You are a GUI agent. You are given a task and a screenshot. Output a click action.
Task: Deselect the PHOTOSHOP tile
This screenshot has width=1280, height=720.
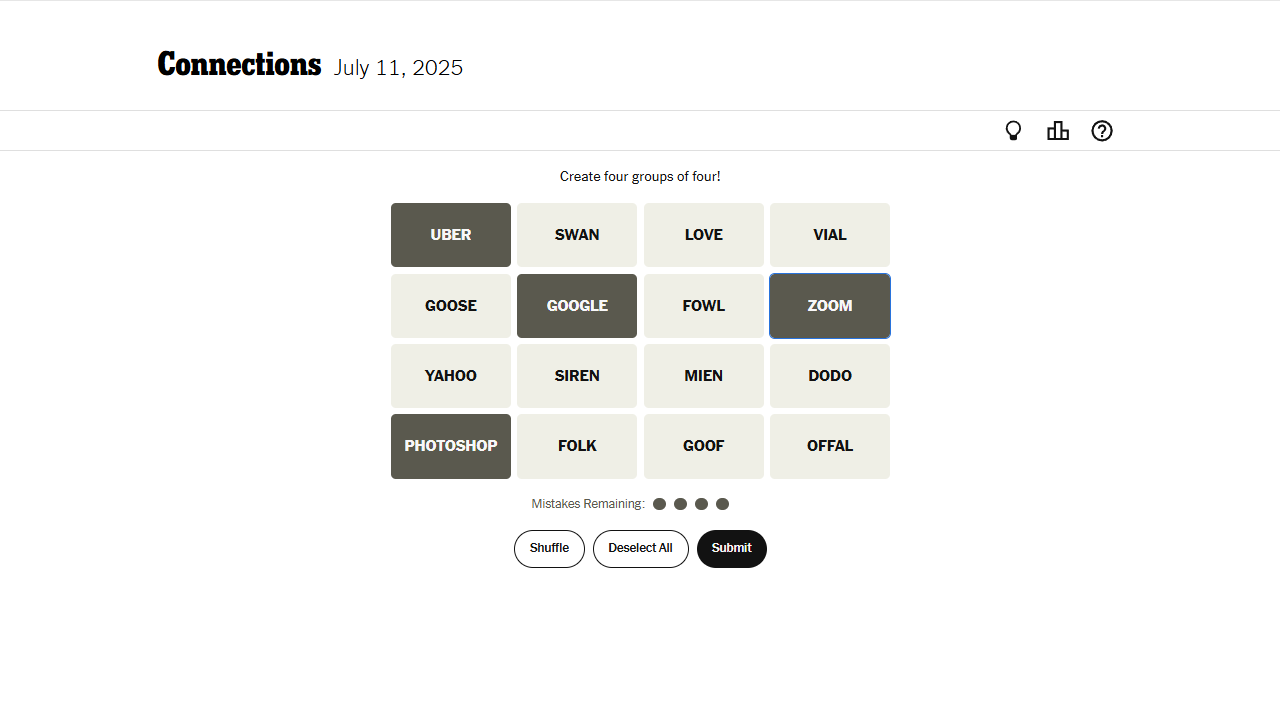click(451, 446)
